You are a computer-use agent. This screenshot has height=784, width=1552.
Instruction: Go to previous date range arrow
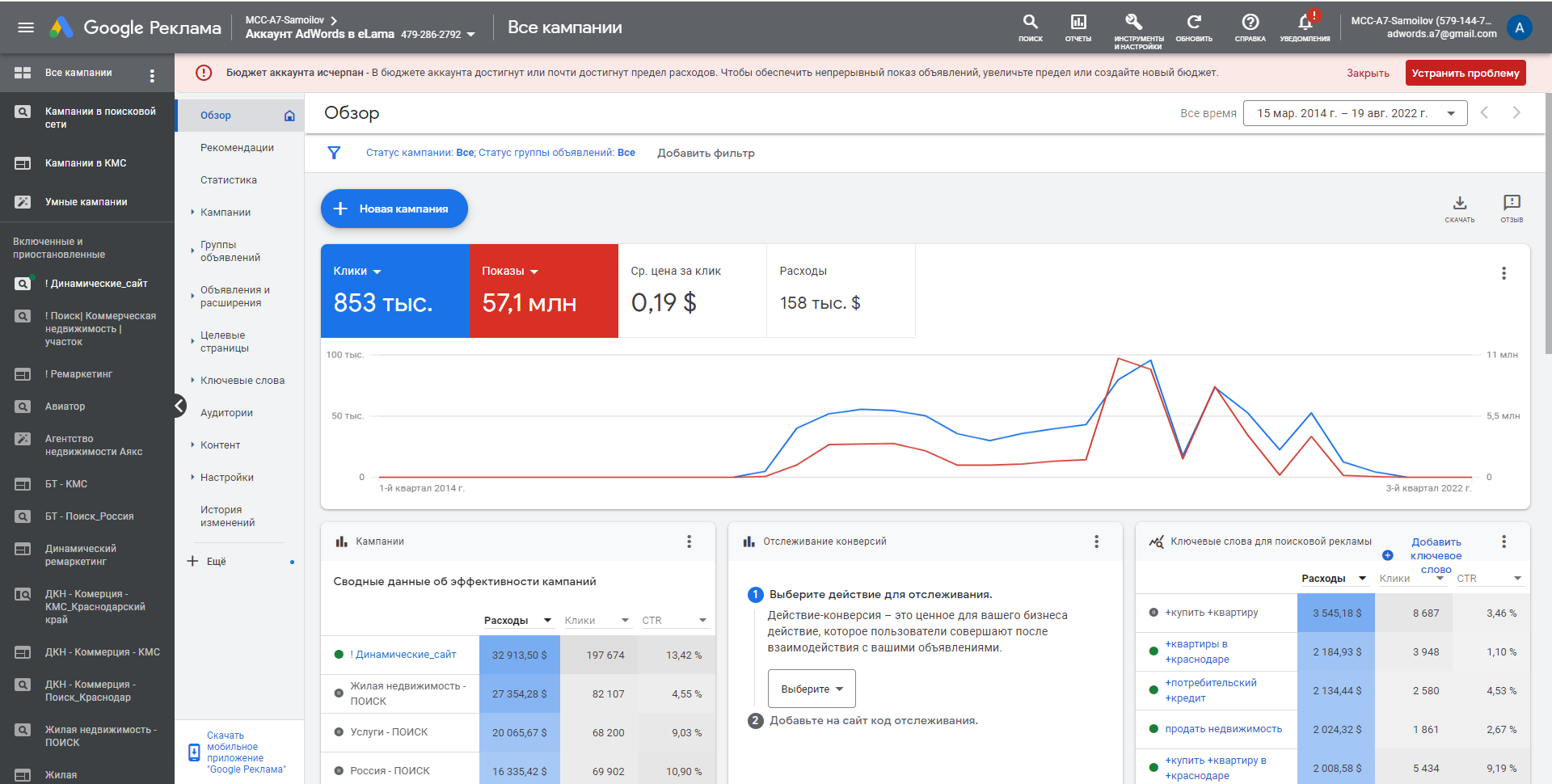click(1484, 113)
